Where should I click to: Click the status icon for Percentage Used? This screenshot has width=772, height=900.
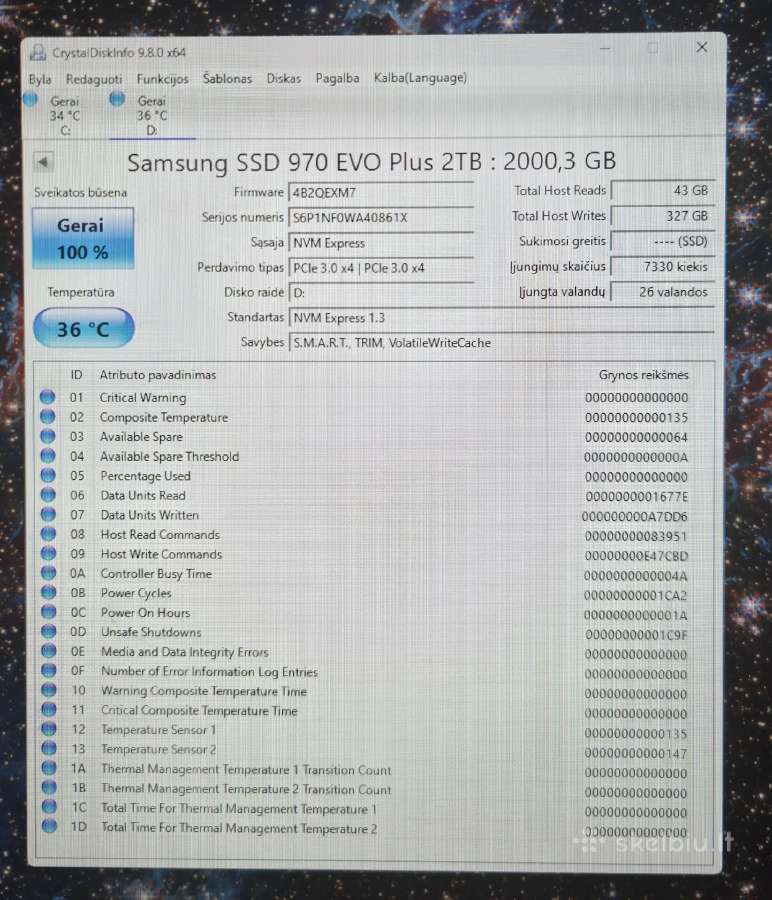pyautogui.click(x=48, y=475)
